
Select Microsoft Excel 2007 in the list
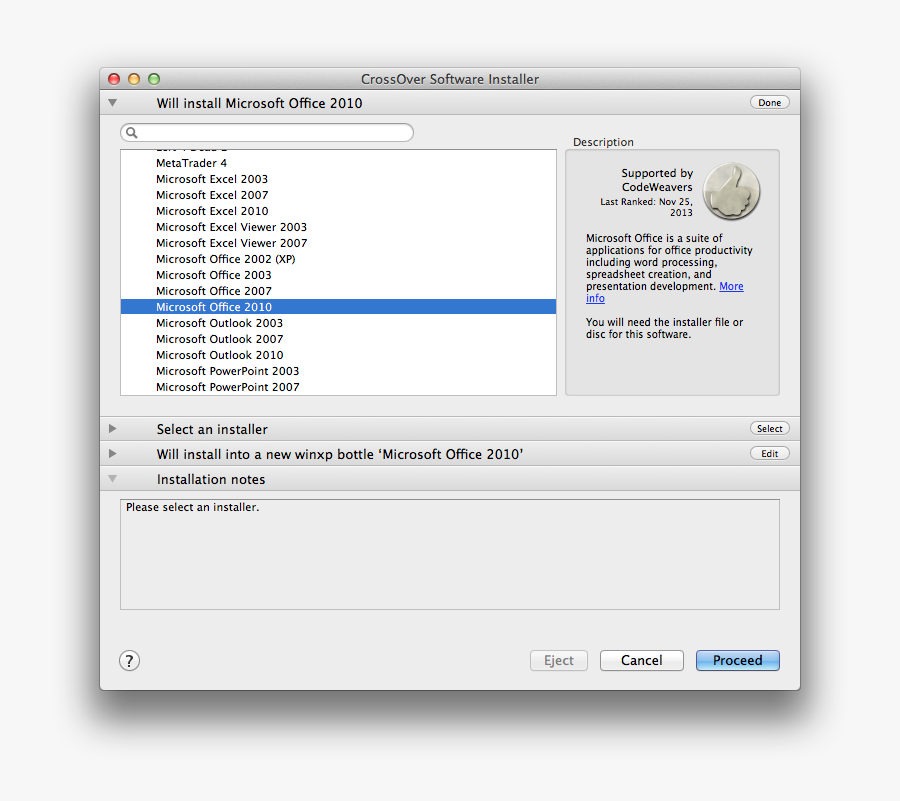[x=339, y=195]
